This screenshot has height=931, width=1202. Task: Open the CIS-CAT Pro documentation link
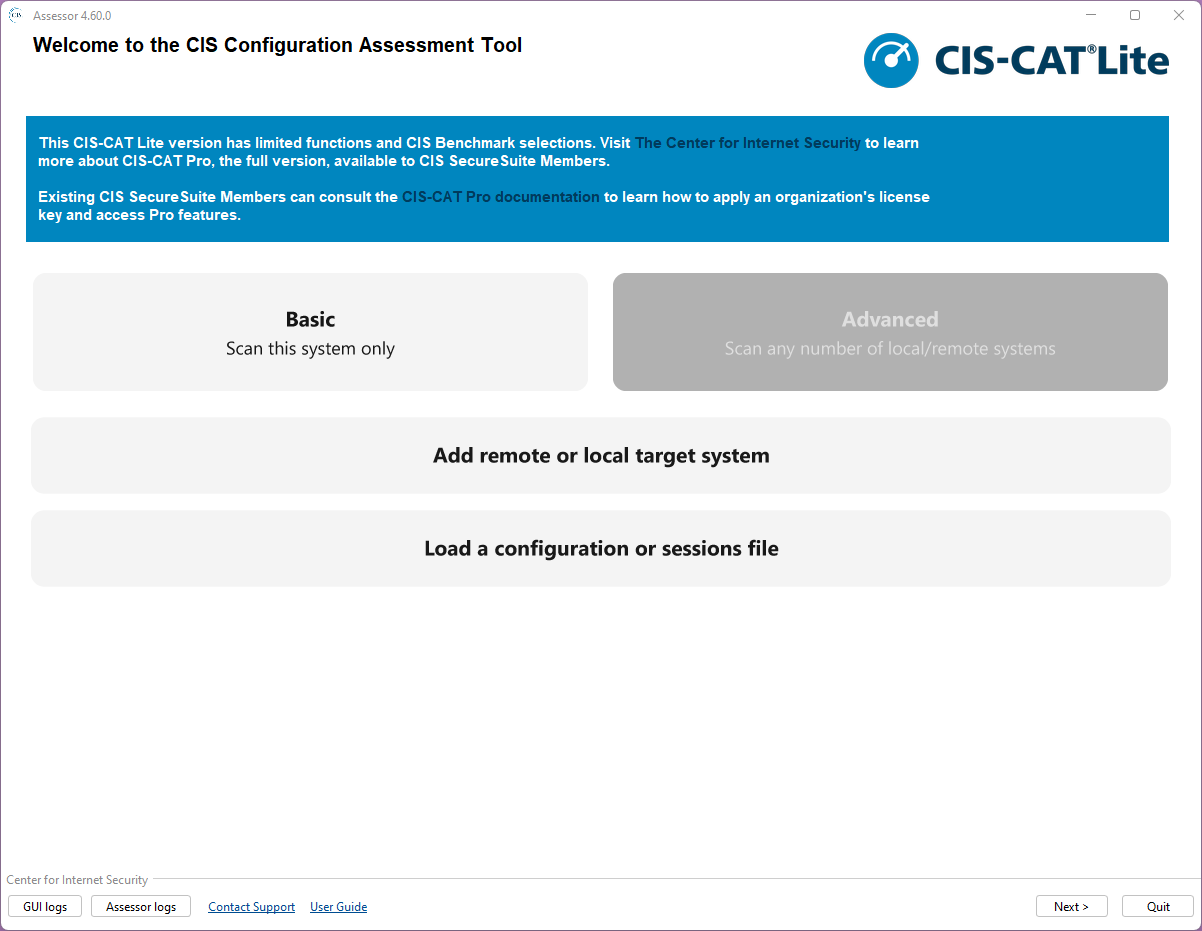[501, 197]
